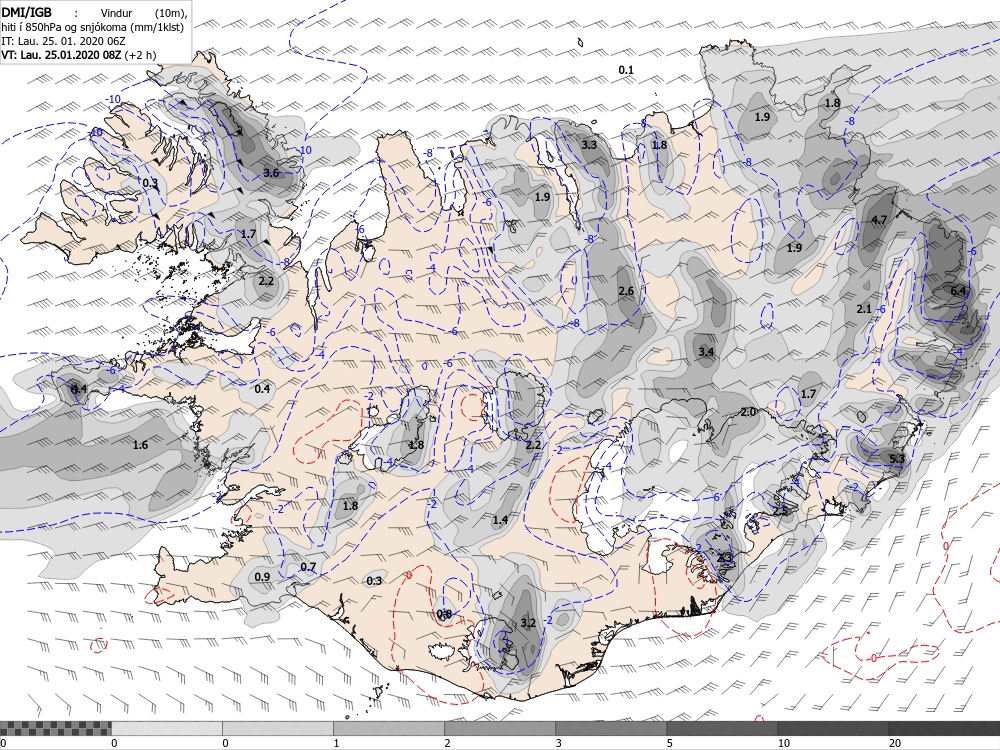Viewport: 1000px width, 750px height.
Task: Select the legend swatch between 2 and 3
Action: tap(500, 728)
